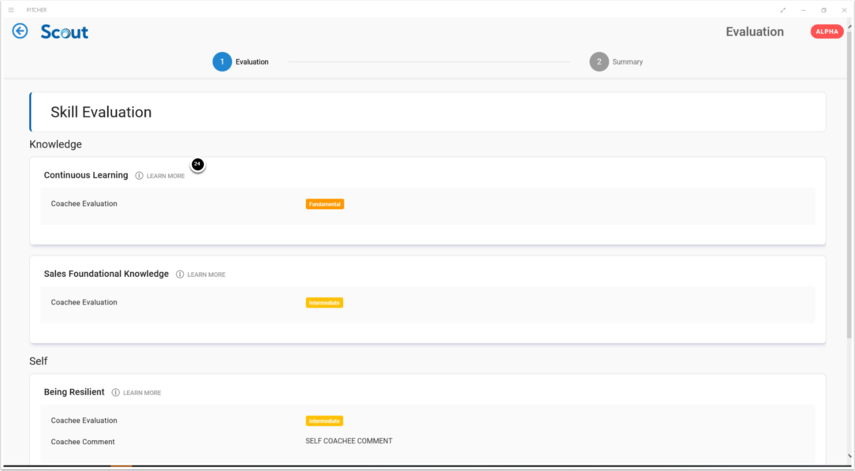Screen dimensions: 855x471
Task: Click Intermediate badge under Being Resilient
Action: (x=325, y=421)
